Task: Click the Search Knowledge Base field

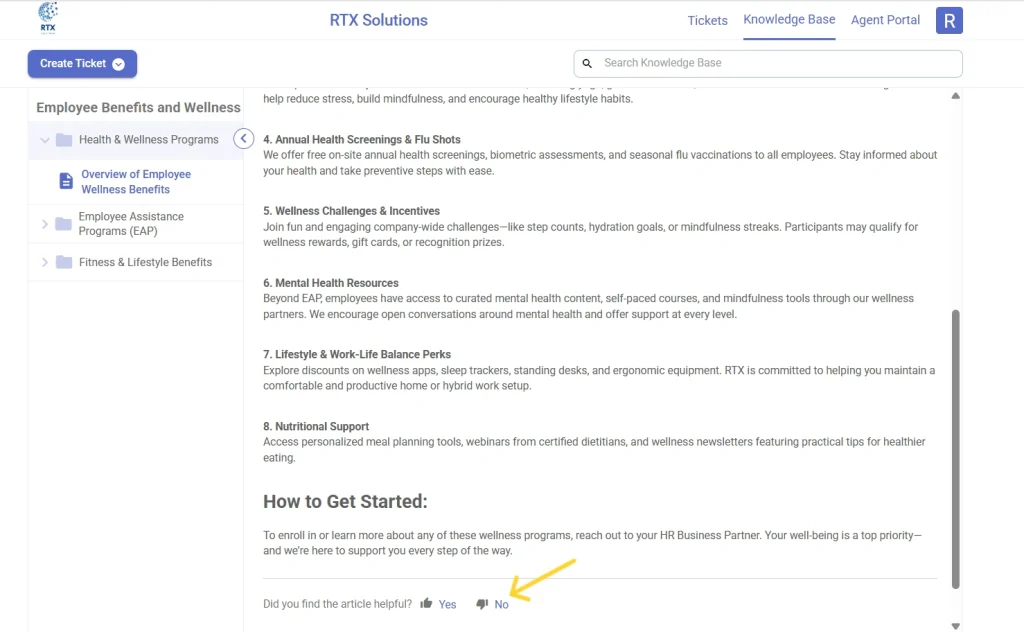Action: 768,63
